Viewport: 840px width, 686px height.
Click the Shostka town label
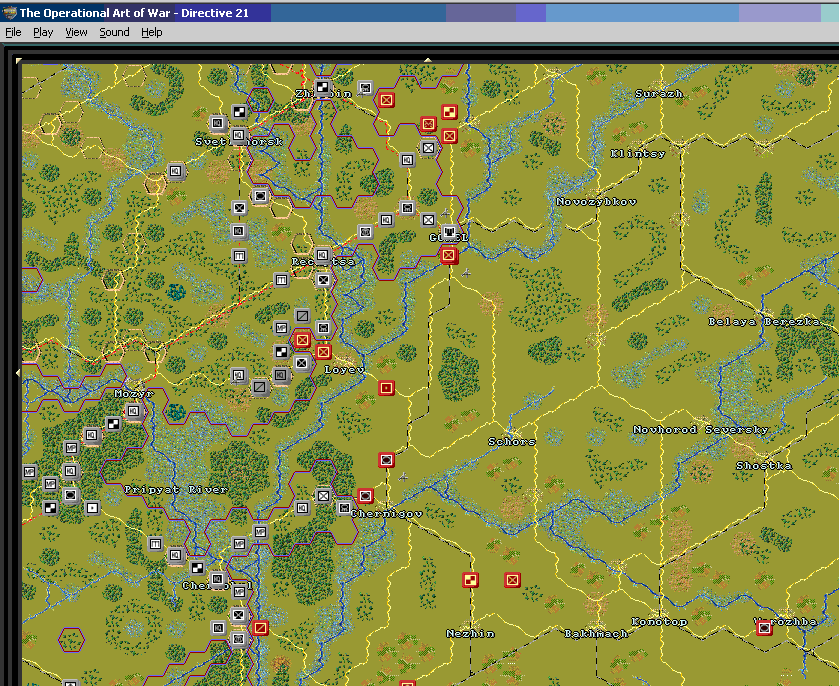point(764,466)
